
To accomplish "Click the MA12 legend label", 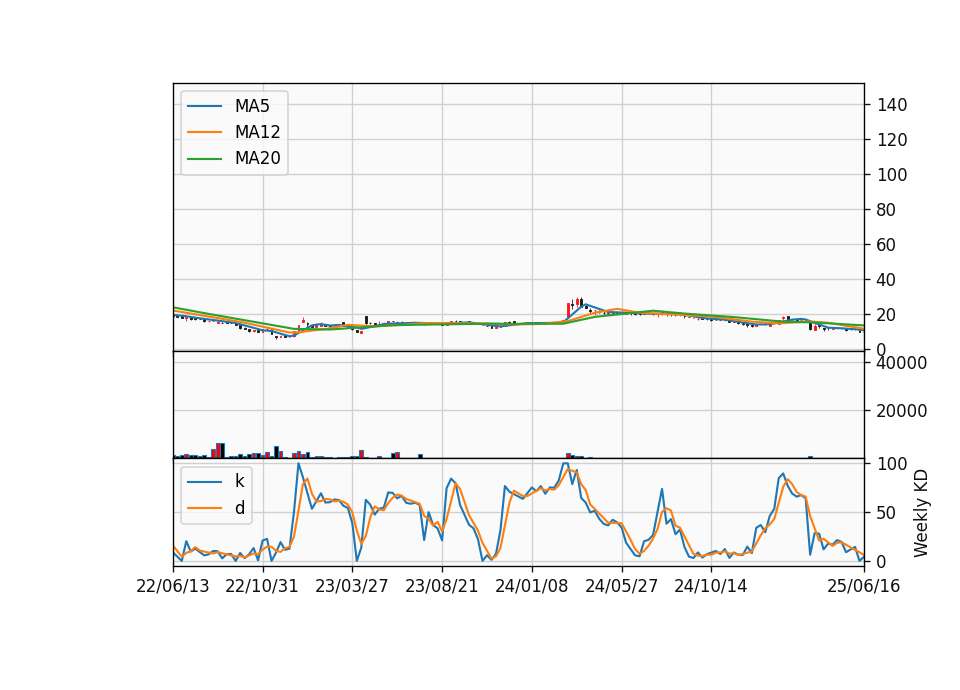I will tap(257, 132).
